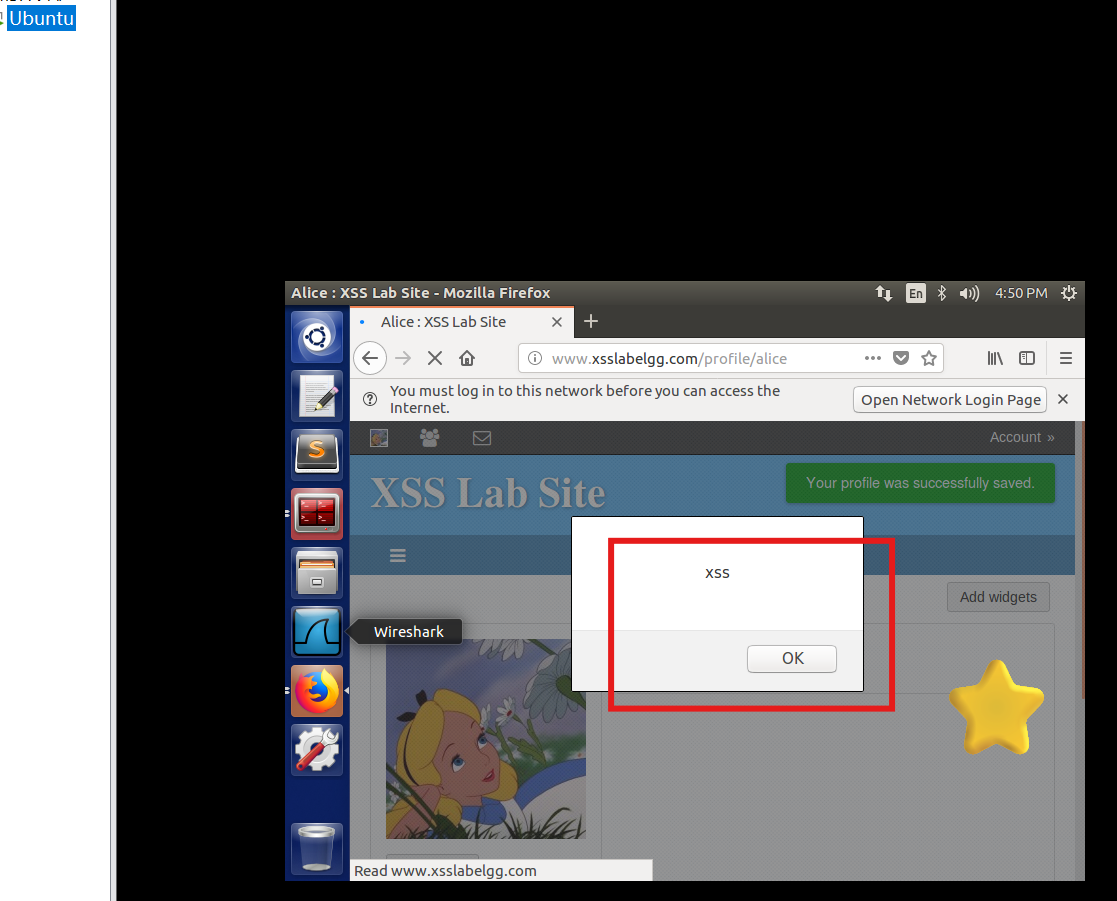Click OK in the xss alert dialog
The image size is (1117, 901).
791,658
